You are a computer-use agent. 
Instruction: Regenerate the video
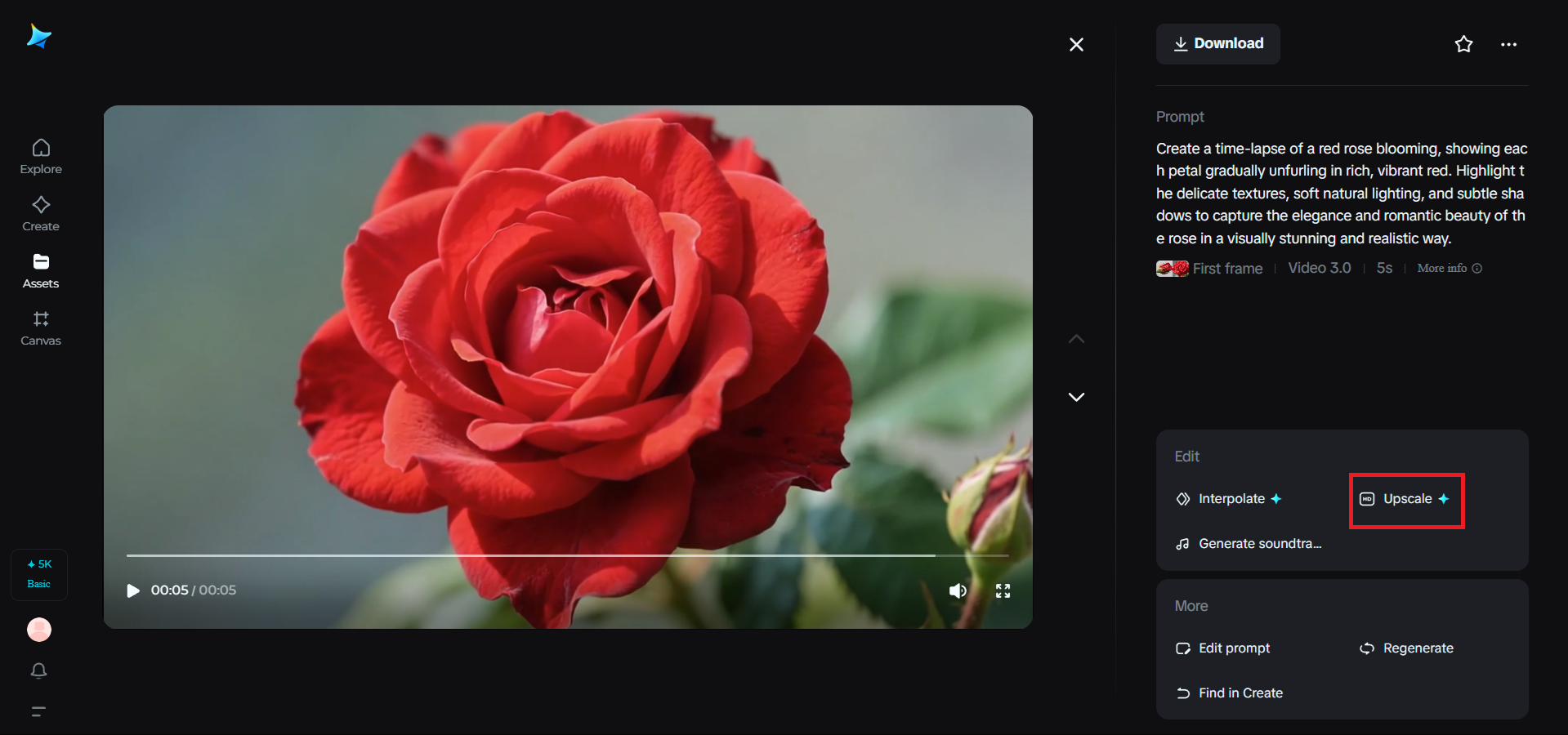click(x=1406, y=648)
